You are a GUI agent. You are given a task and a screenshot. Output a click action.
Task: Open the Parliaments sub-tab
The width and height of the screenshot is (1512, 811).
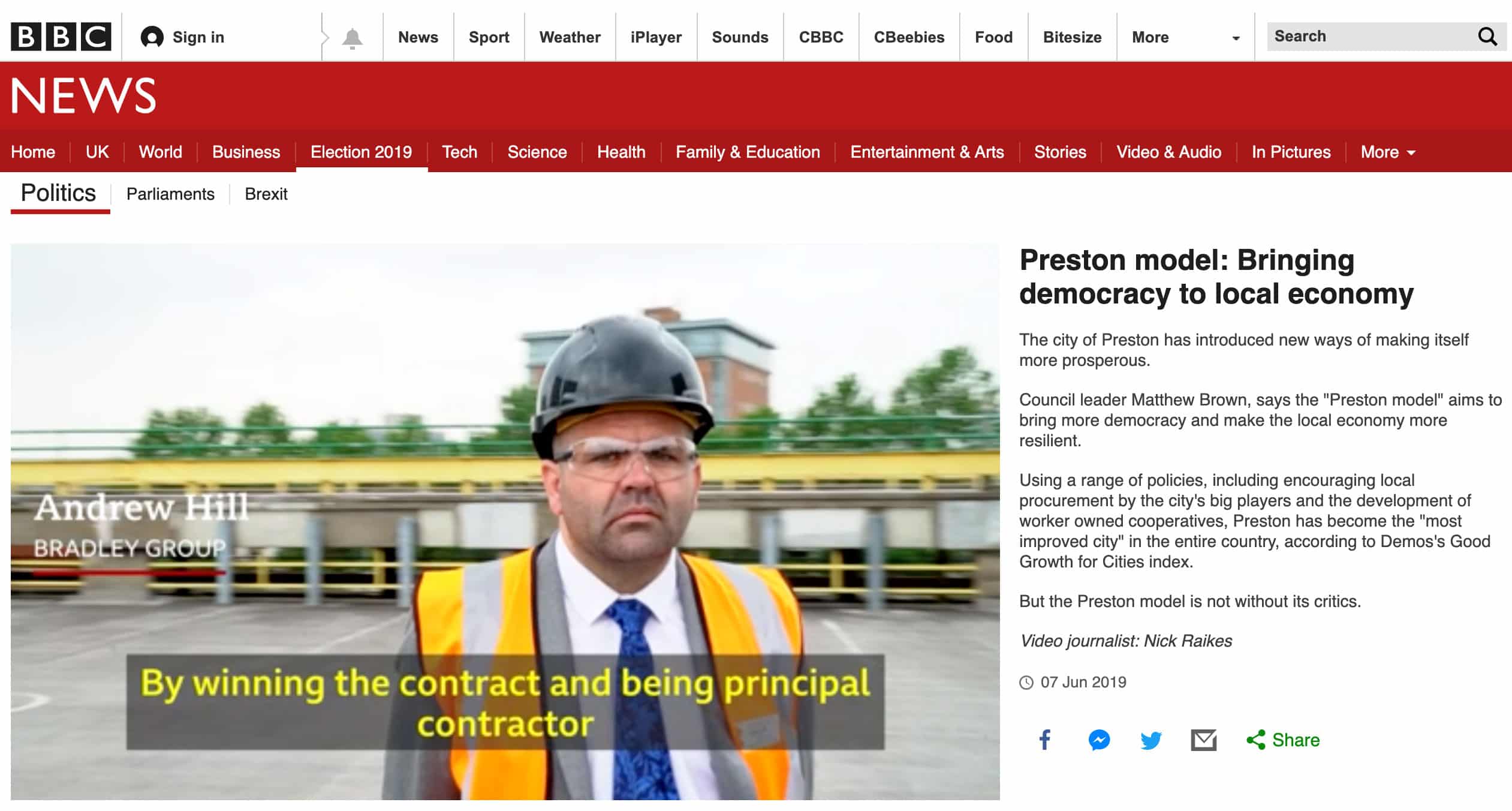click(170, 194)
